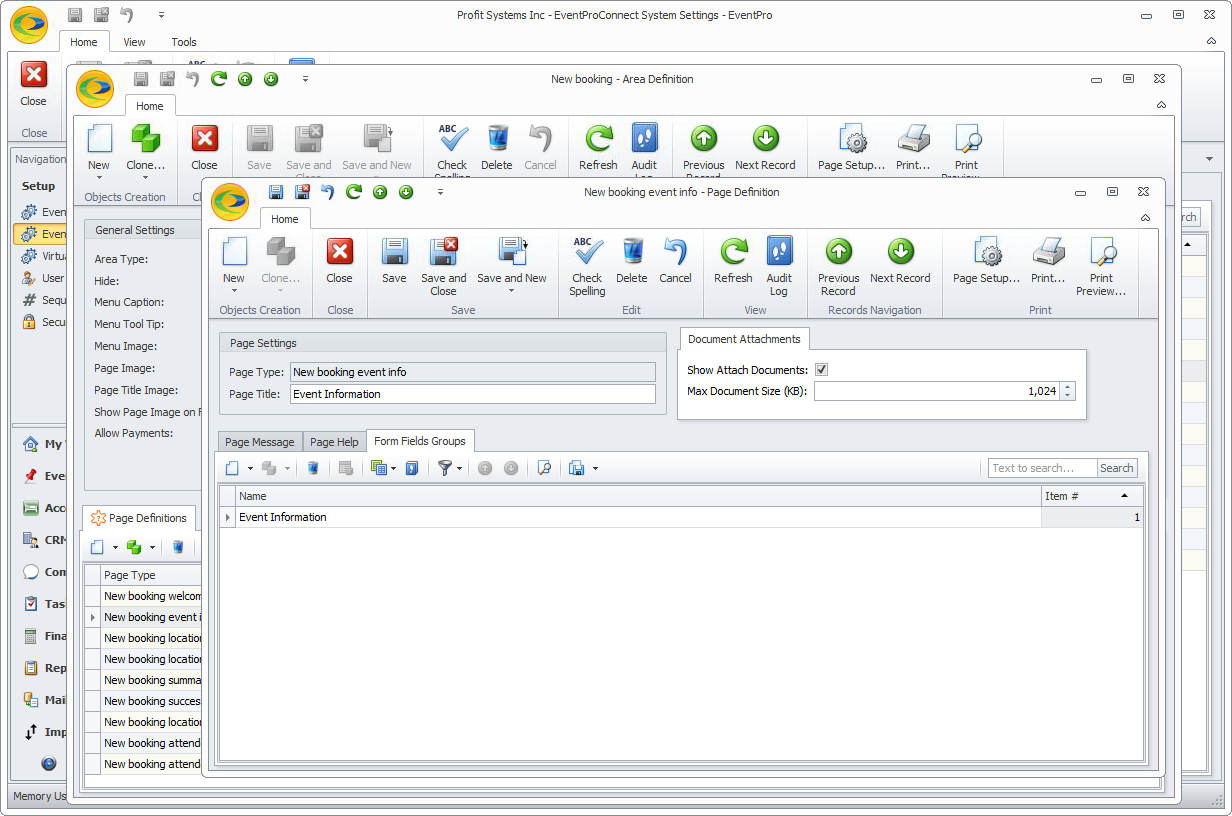Refresh the Page Definition record
Viewport: 1232px width, 816px height.
(733, 262)
